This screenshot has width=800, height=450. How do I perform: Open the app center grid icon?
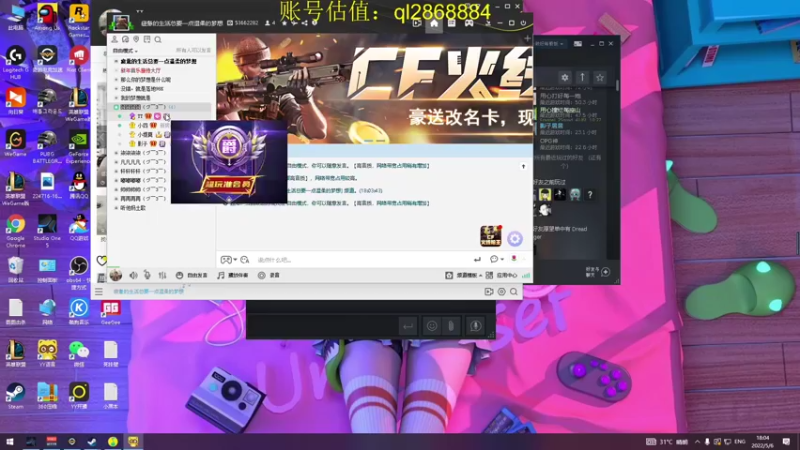(x=489, y=275)
